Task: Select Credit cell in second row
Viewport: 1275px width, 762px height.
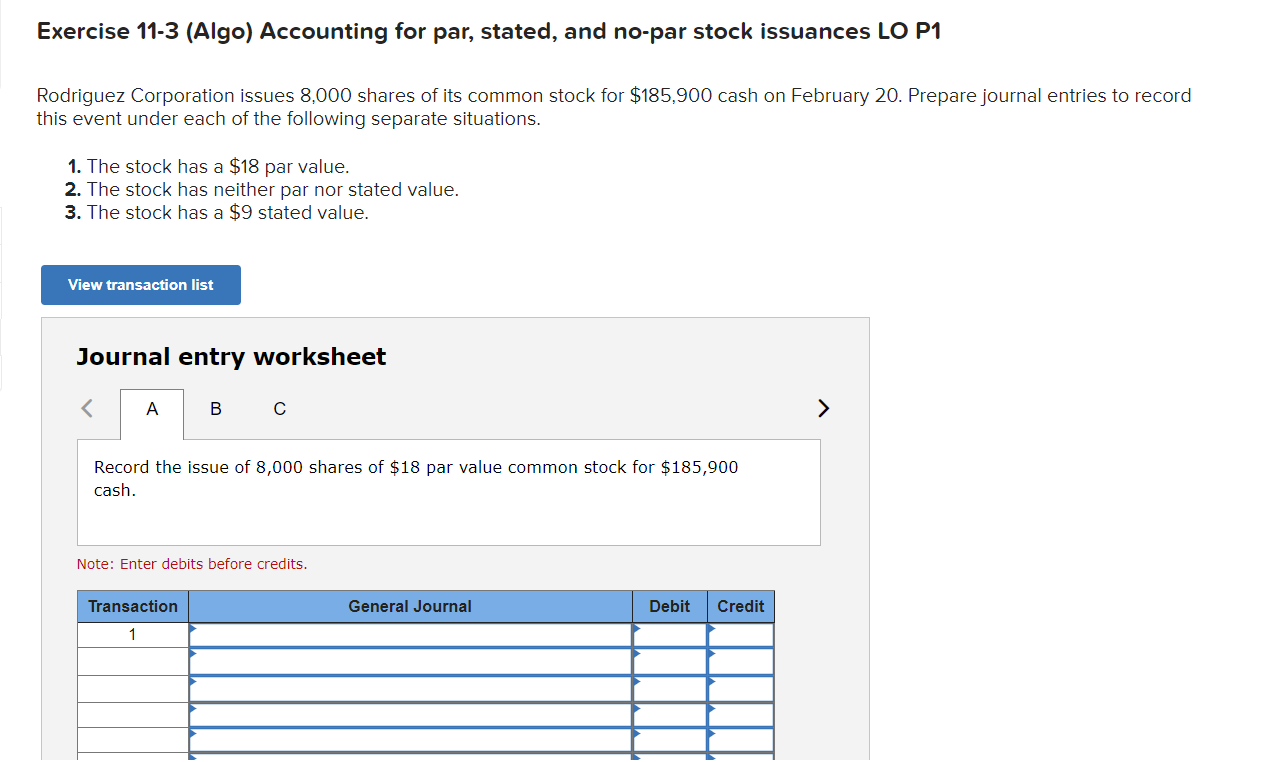Action: tap(741, 662)
